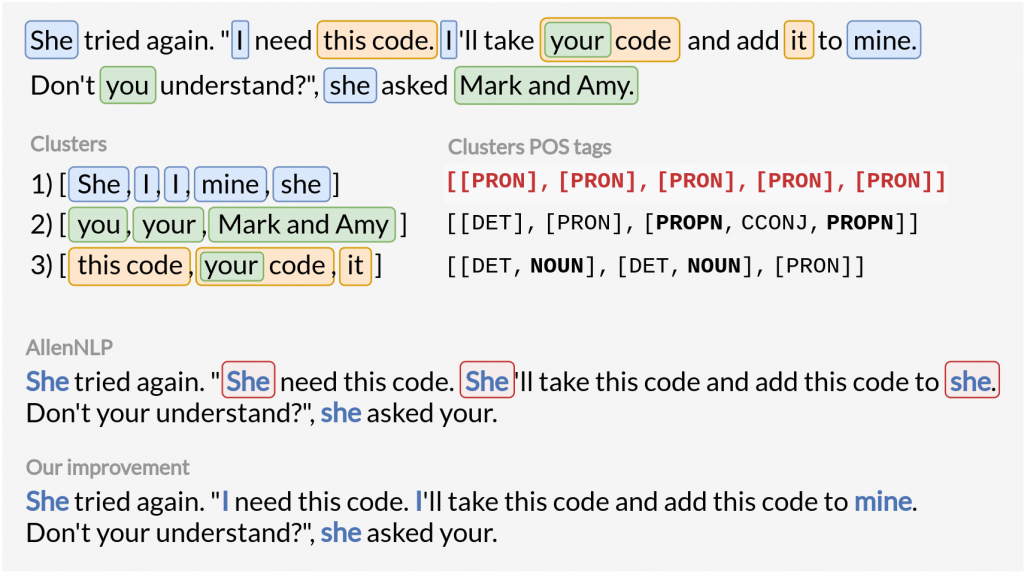Click the red-boxed "she." in the AllenNLP output

point(971,381)
